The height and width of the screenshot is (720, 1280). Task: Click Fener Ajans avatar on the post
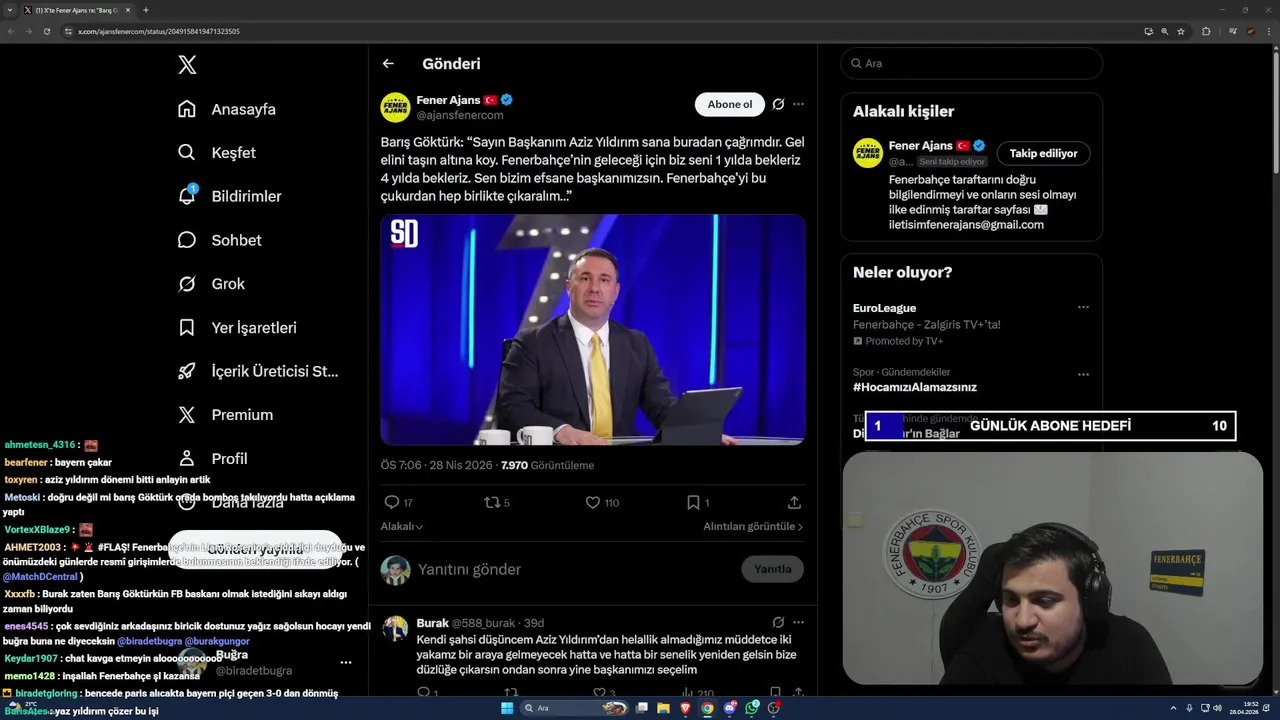[x=395, y=107]
